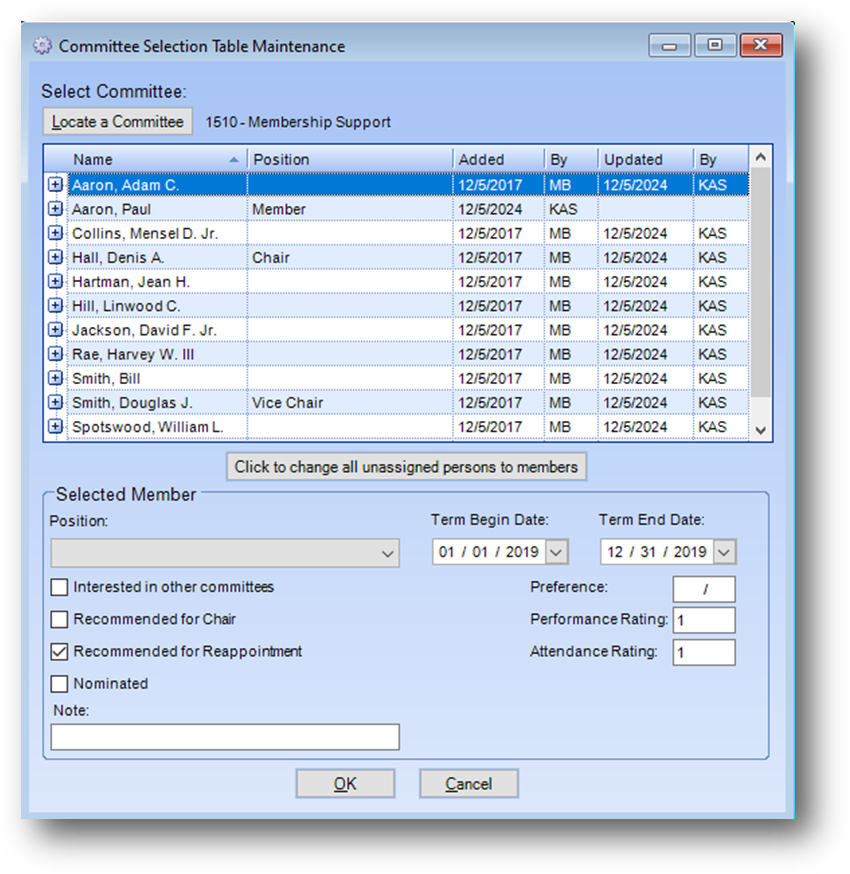The image size is (850, 874).
Task: Open the Term End Date calendar dropdown
Action: [724, 552]
